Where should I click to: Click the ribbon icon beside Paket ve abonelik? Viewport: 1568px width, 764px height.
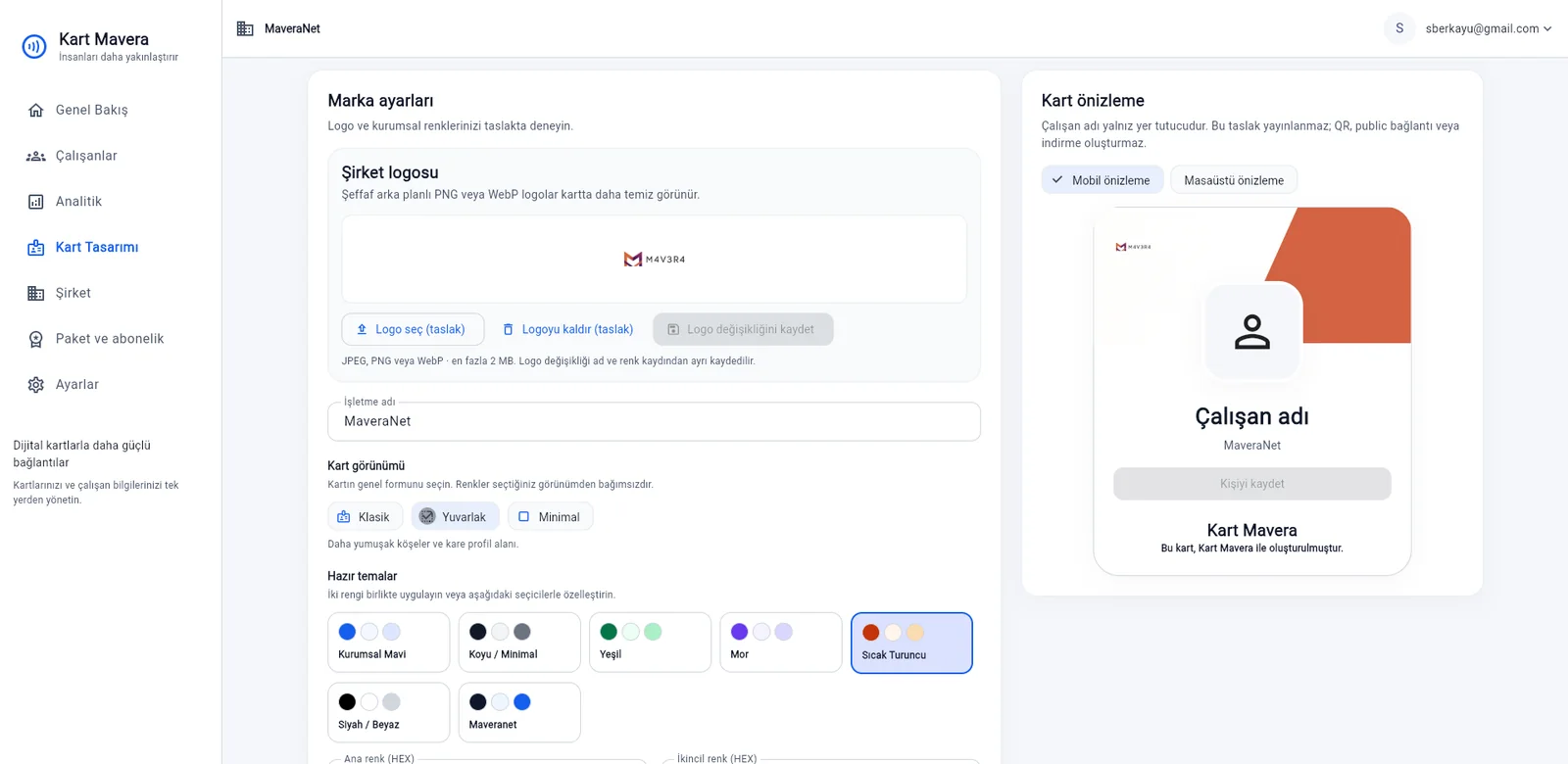pos(36,339)
